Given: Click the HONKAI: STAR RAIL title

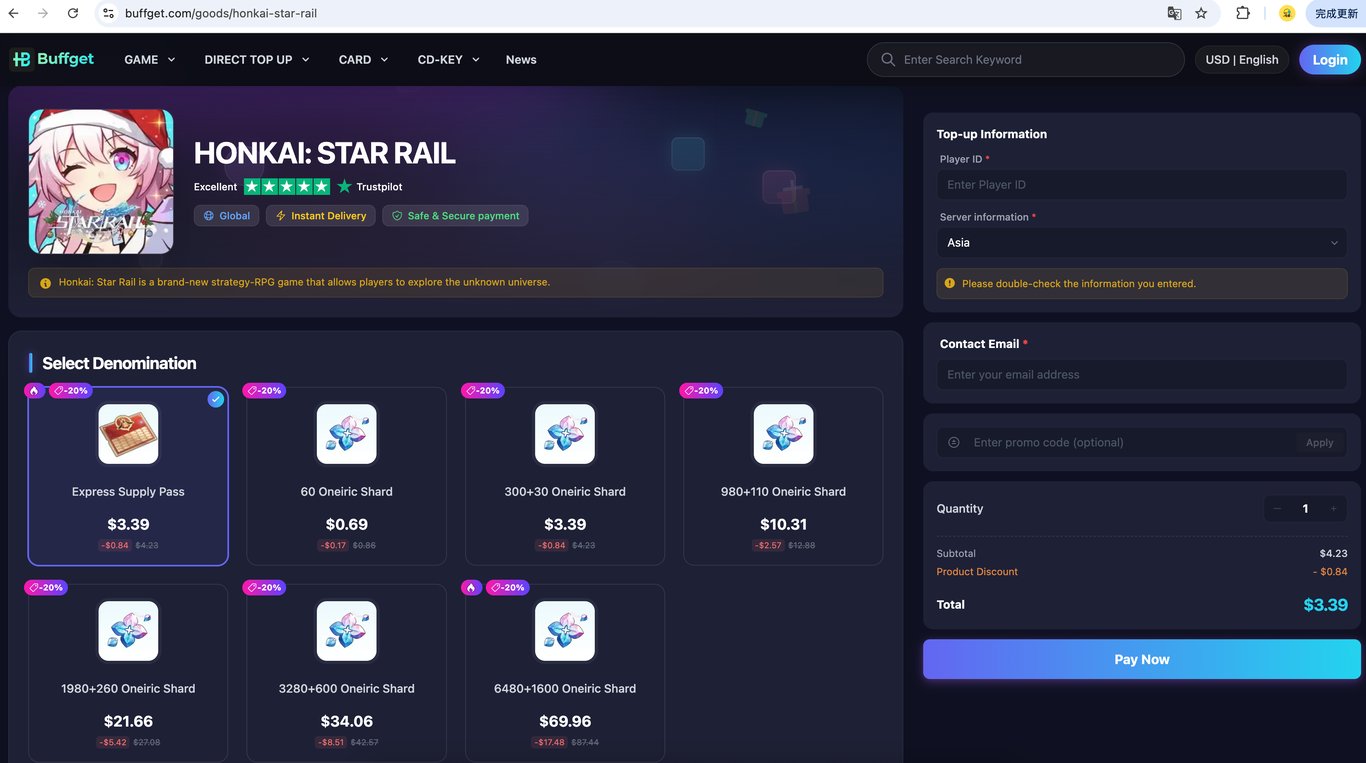Looking at the screenshot, I should point(325,153).
